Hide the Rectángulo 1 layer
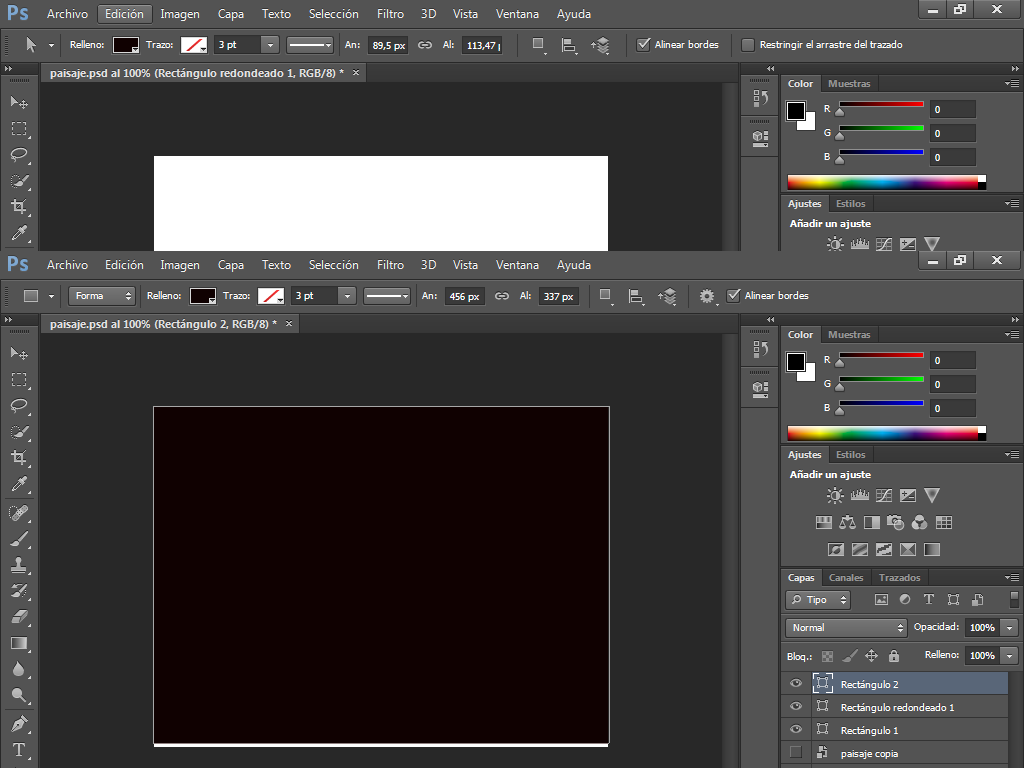This screenshot has width=1024, height=768. click(795, 729)
